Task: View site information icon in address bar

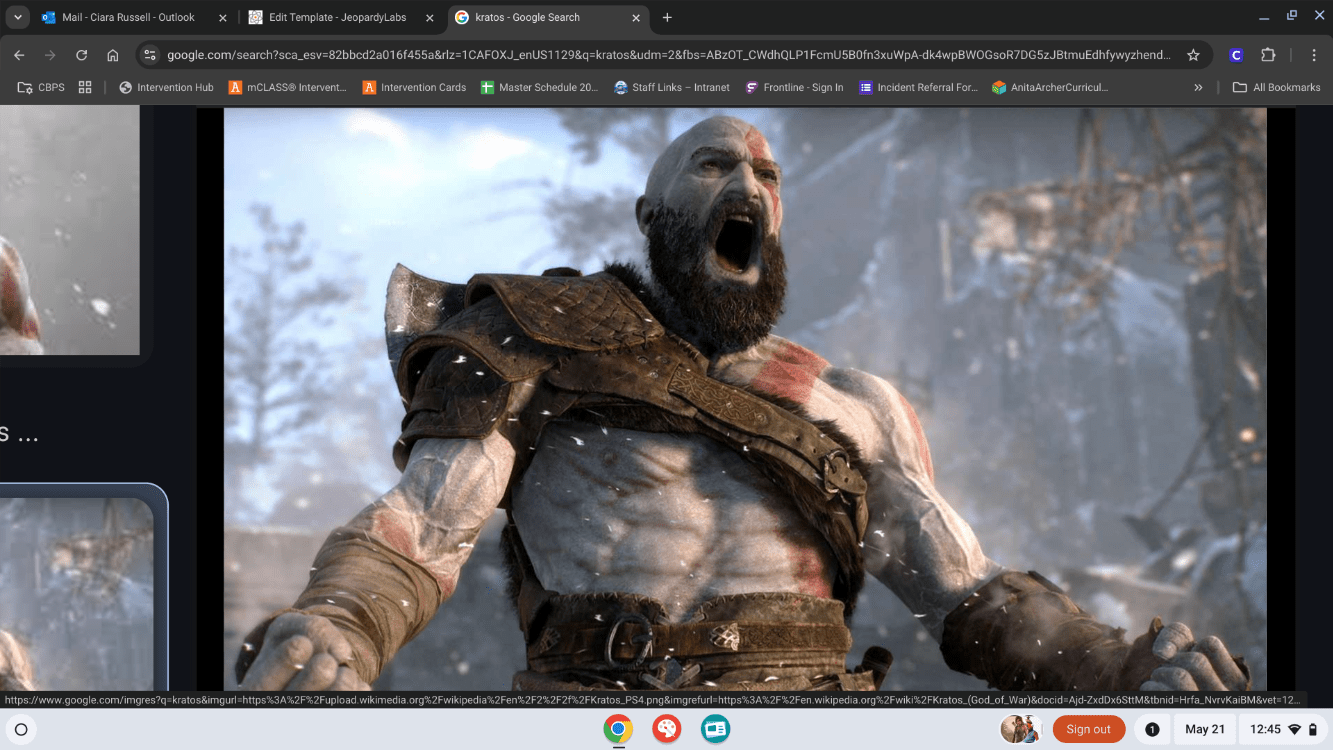Action: (150, 55)
